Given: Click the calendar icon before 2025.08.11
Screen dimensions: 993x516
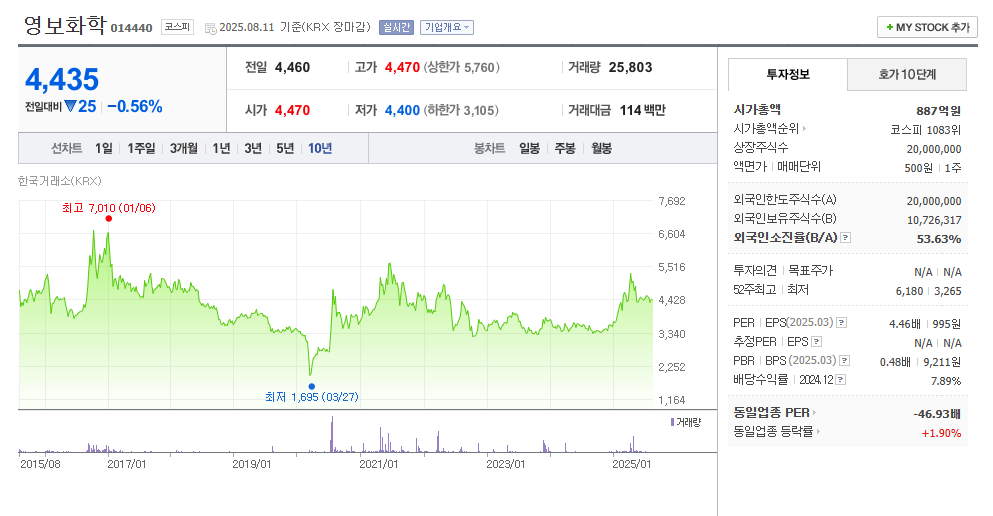Looking at the screenshot, I should [210, 28].
